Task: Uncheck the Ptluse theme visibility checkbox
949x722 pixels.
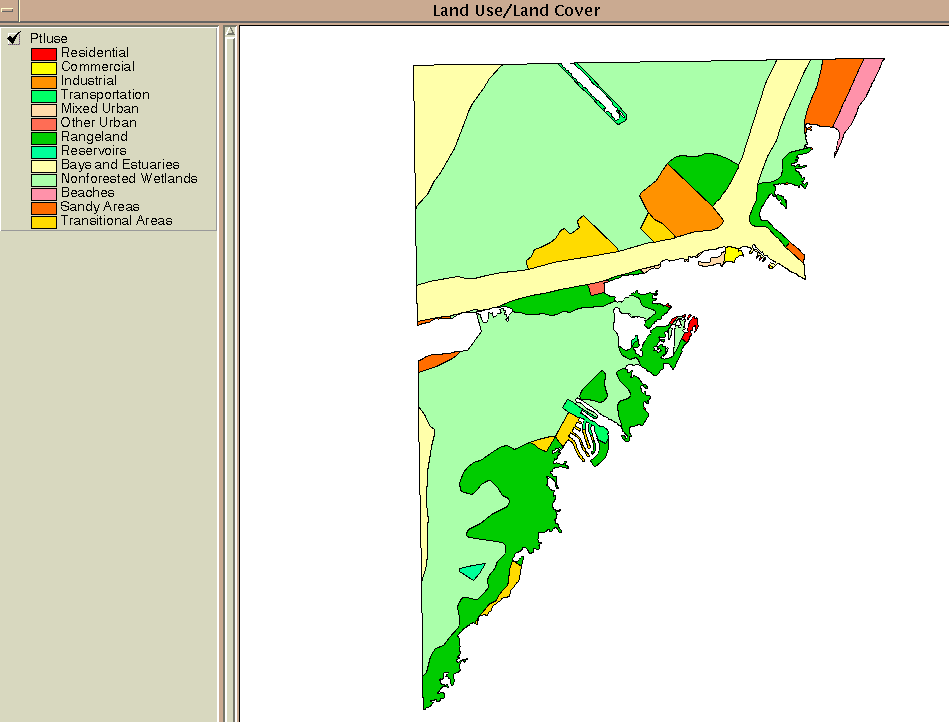Action: 14,38
